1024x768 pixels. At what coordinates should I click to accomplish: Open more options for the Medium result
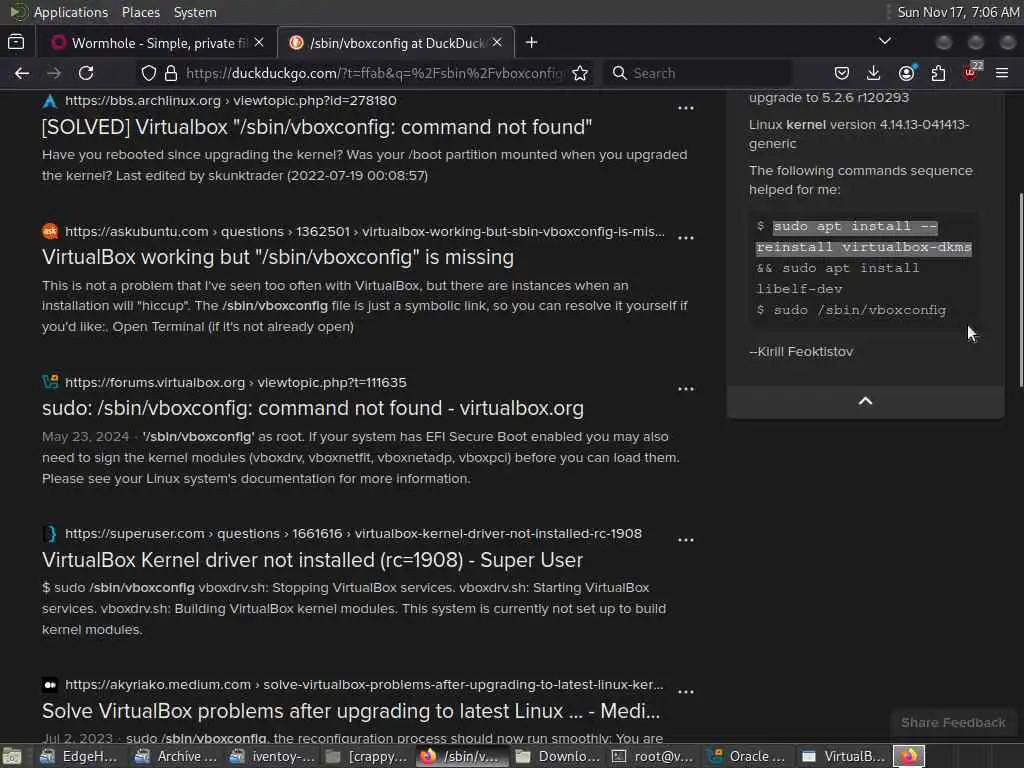tap(686, 692)
